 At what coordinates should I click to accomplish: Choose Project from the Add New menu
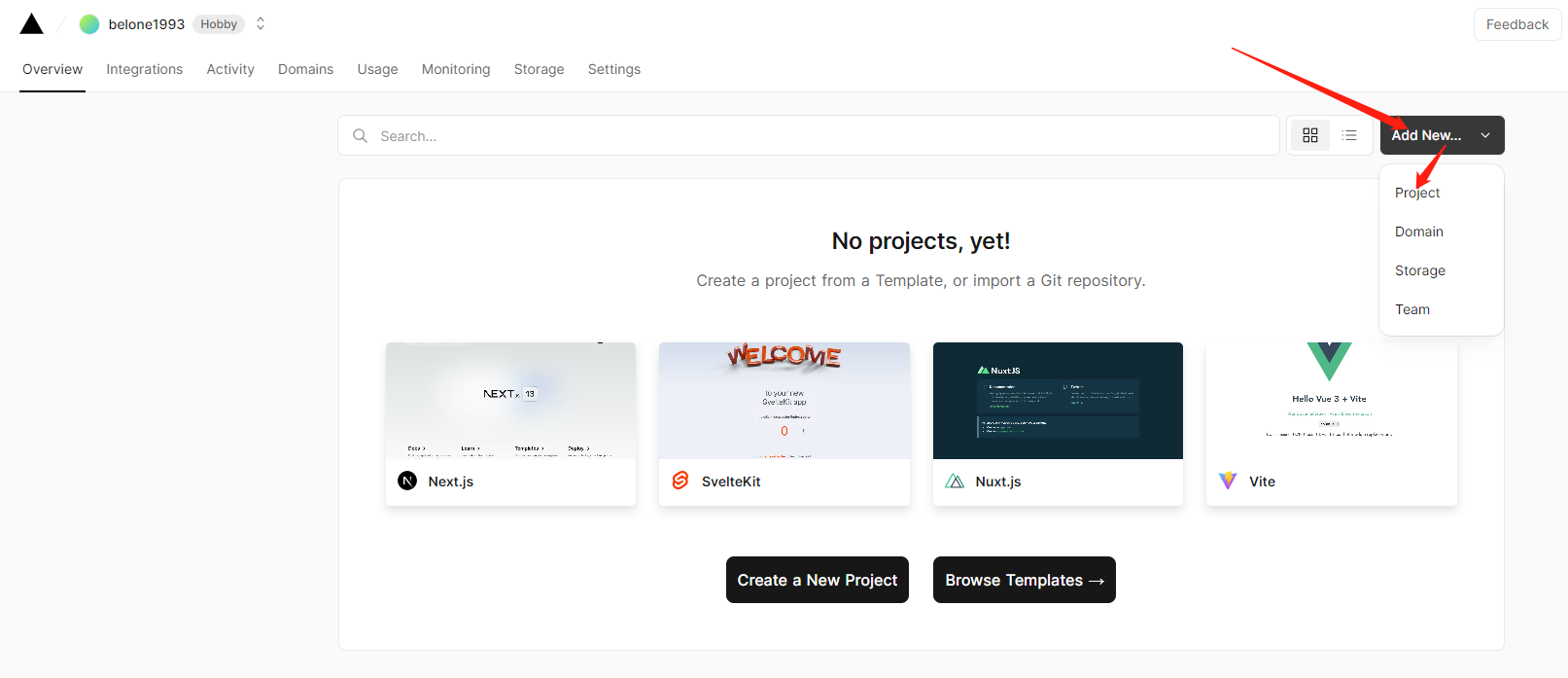tap(1417, 193)
